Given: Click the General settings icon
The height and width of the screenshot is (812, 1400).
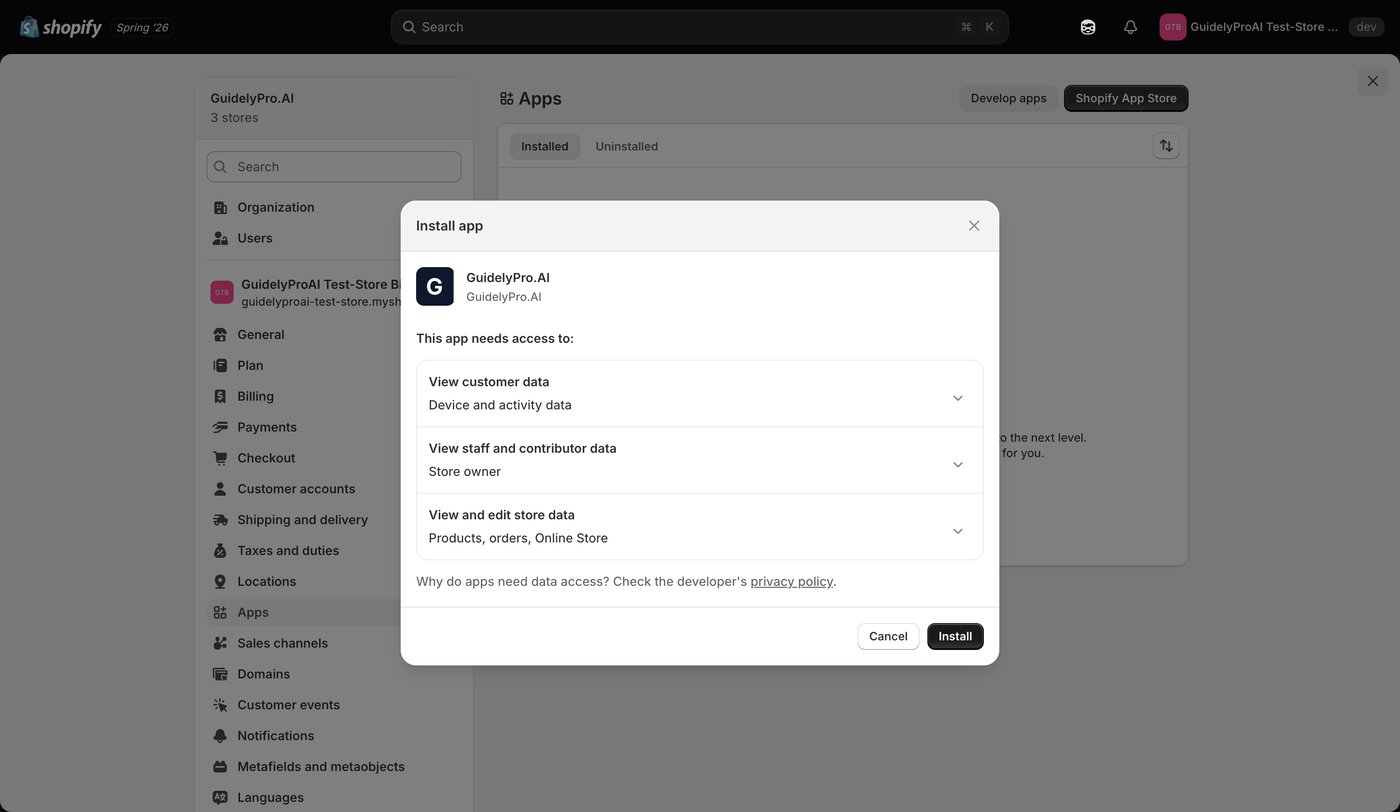Looking at the screenshot, I should click(220, 335).
